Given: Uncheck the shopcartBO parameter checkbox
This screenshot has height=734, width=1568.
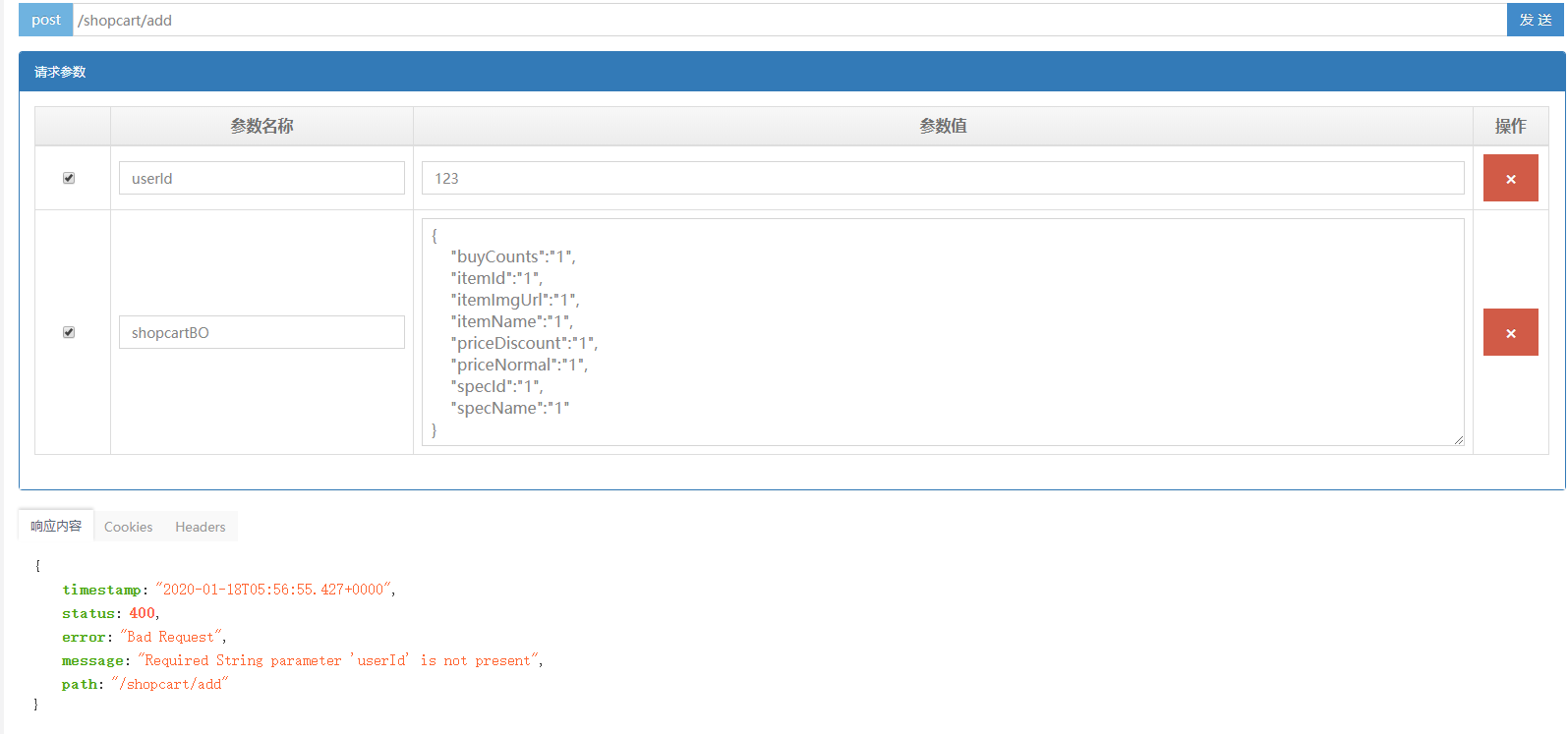Looking at the screenshot, I should tap(69, 332).
